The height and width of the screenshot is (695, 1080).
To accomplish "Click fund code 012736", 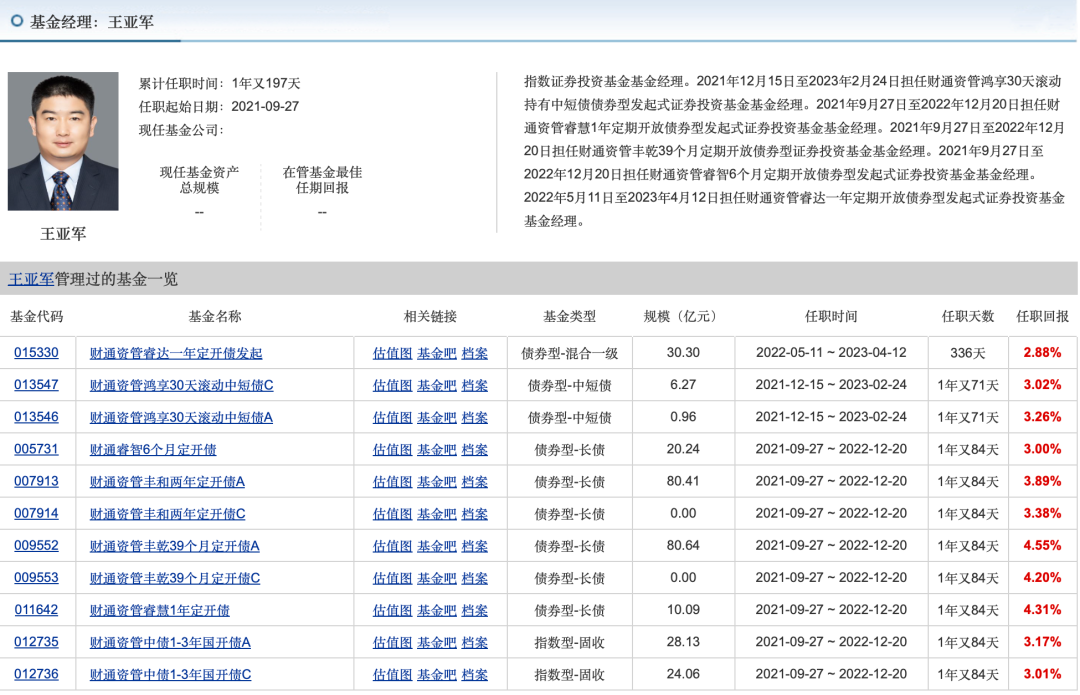I will pos(36,675).
